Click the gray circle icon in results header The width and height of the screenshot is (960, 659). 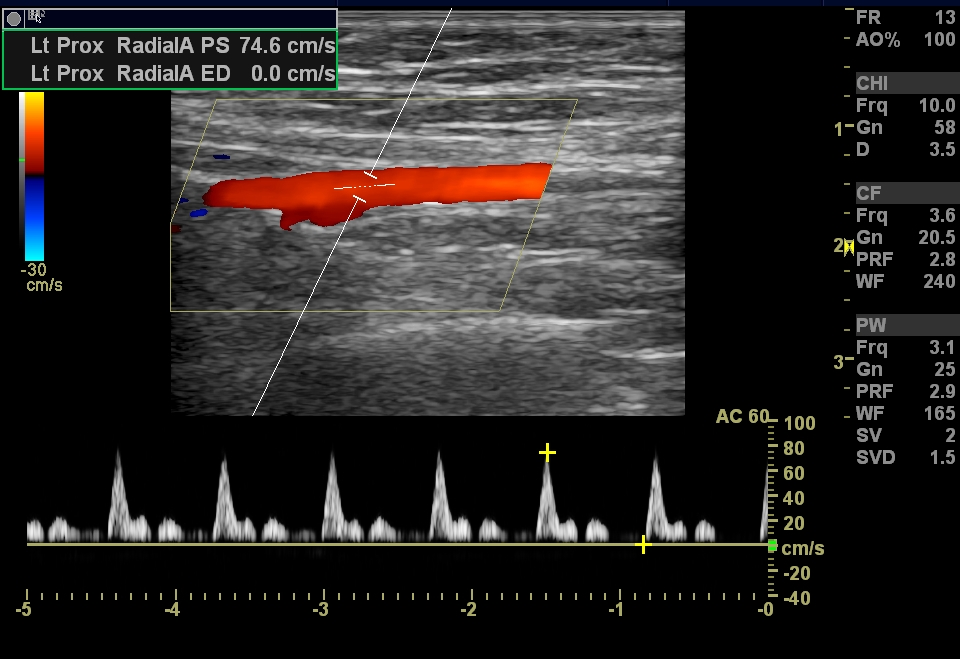tap(14, 18)
